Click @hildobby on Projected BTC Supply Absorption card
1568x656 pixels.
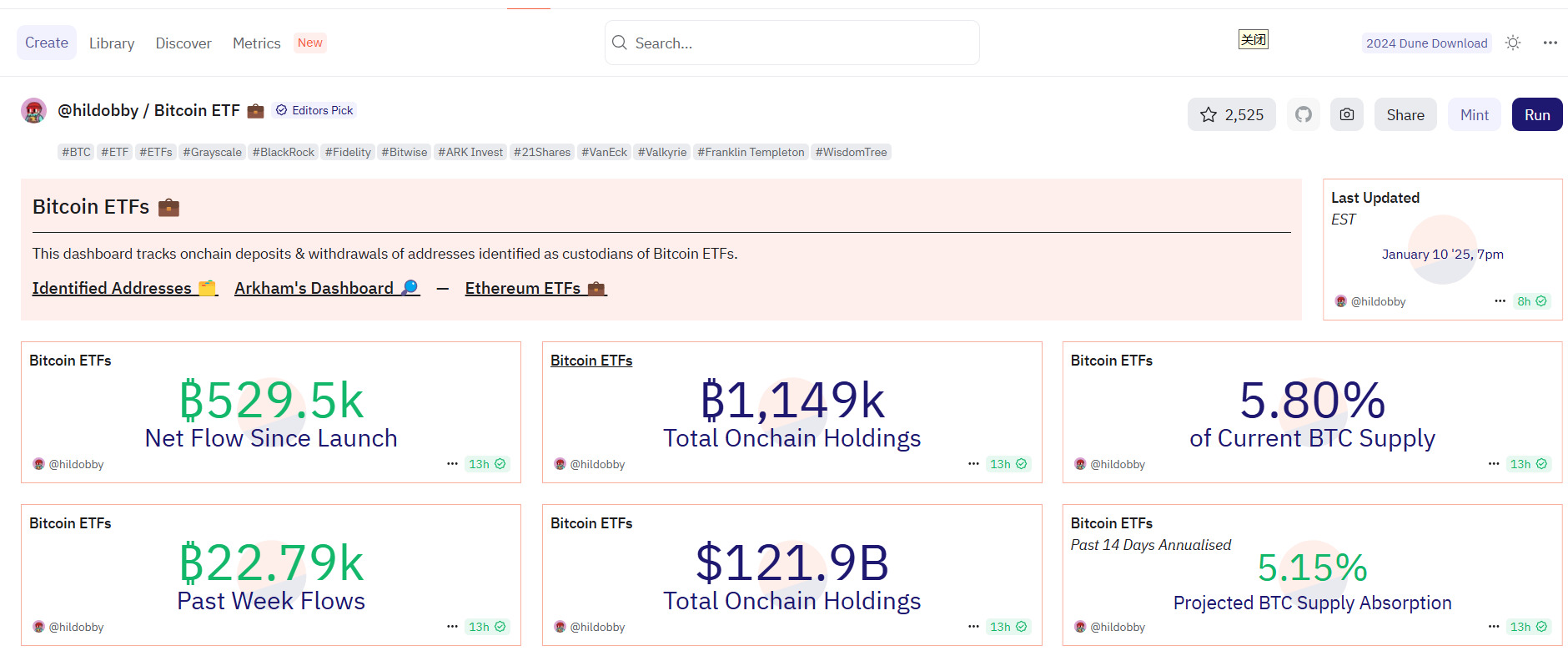coord(1118,627)
